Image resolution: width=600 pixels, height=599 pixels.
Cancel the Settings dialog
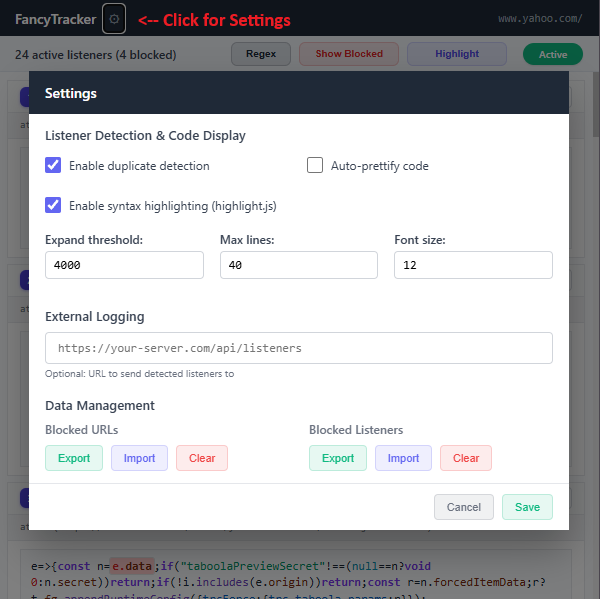coord(464,507)
